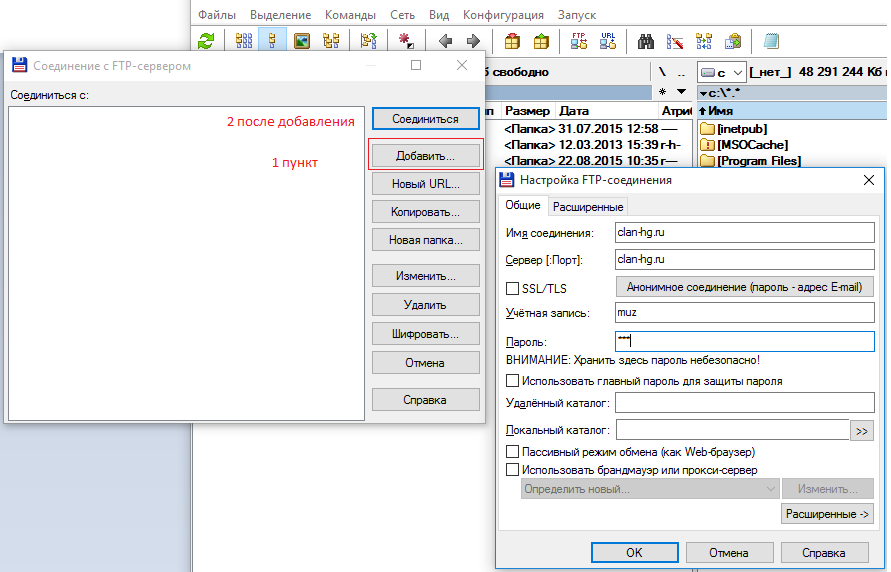Image resolution: width=891 pixels, height=572 pixels.
Task: Click the notepad icon at toolbar end
Action: click(771, 41)
